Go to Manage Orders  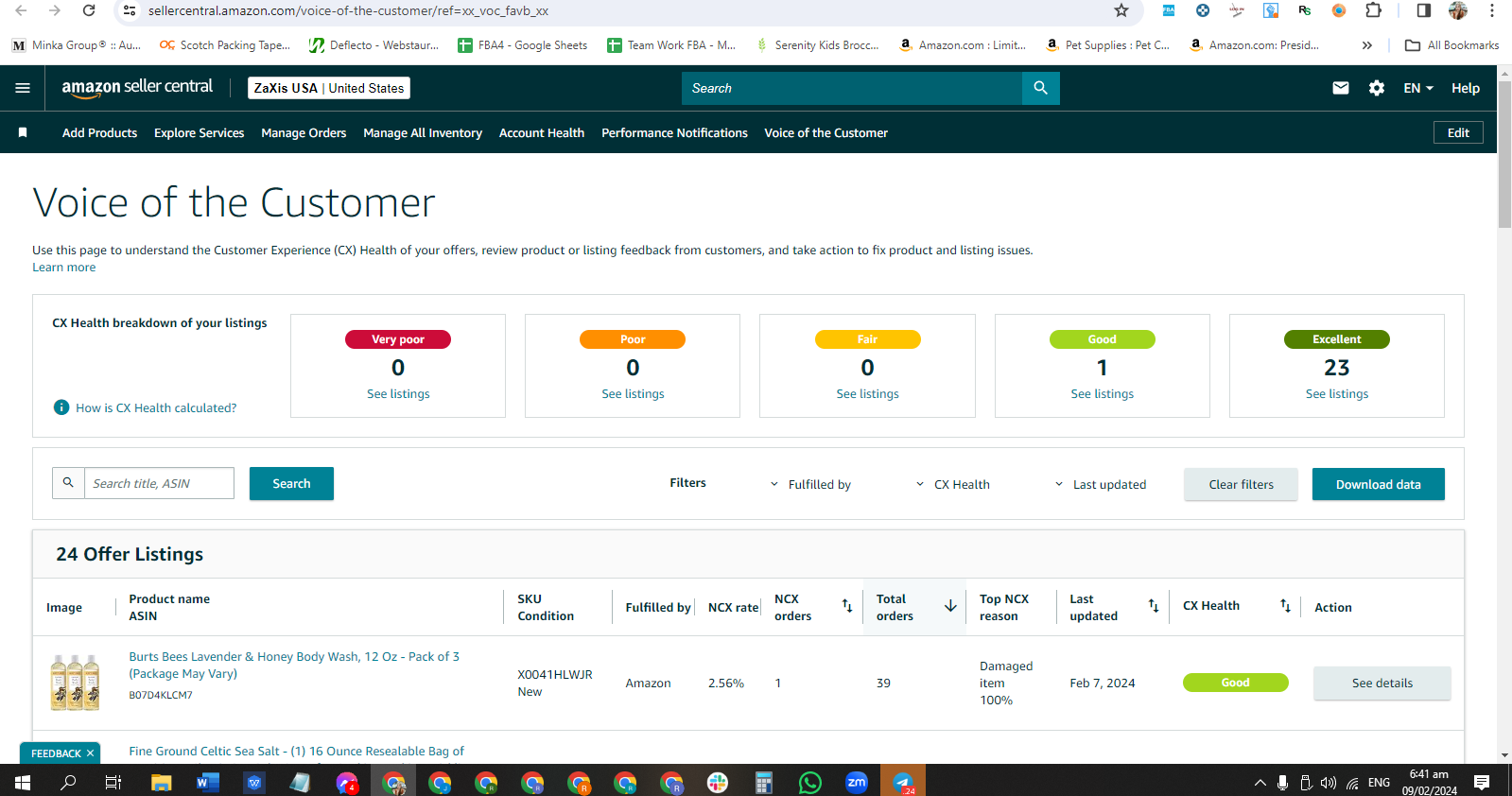click(304, 132)
